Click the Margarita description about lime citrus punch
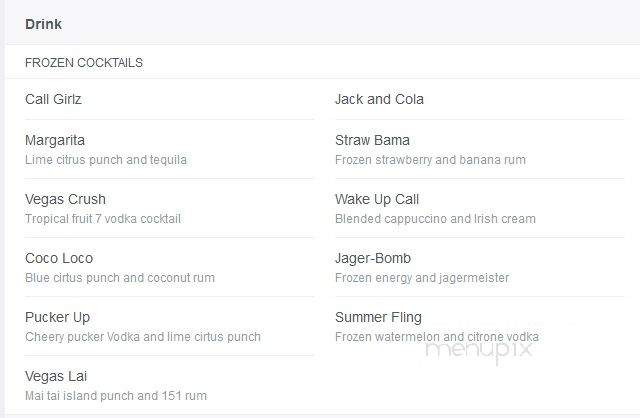640x418 pixels. pos(106,160)
